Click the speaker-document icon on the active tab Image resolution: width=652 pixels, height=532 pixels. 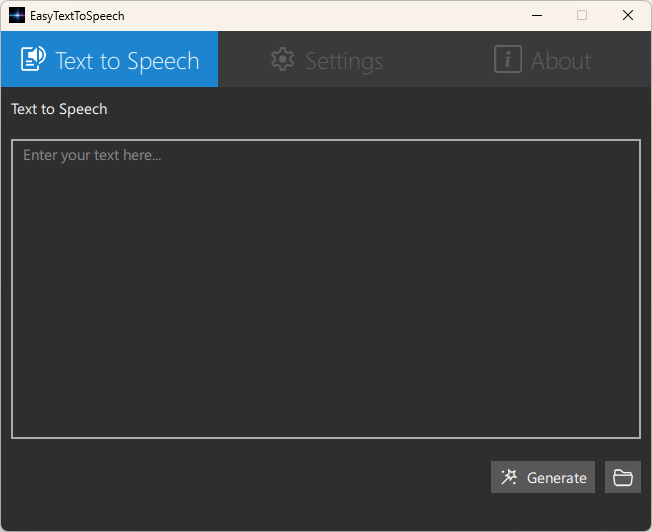pyautogui.click(x=33, y=59)
